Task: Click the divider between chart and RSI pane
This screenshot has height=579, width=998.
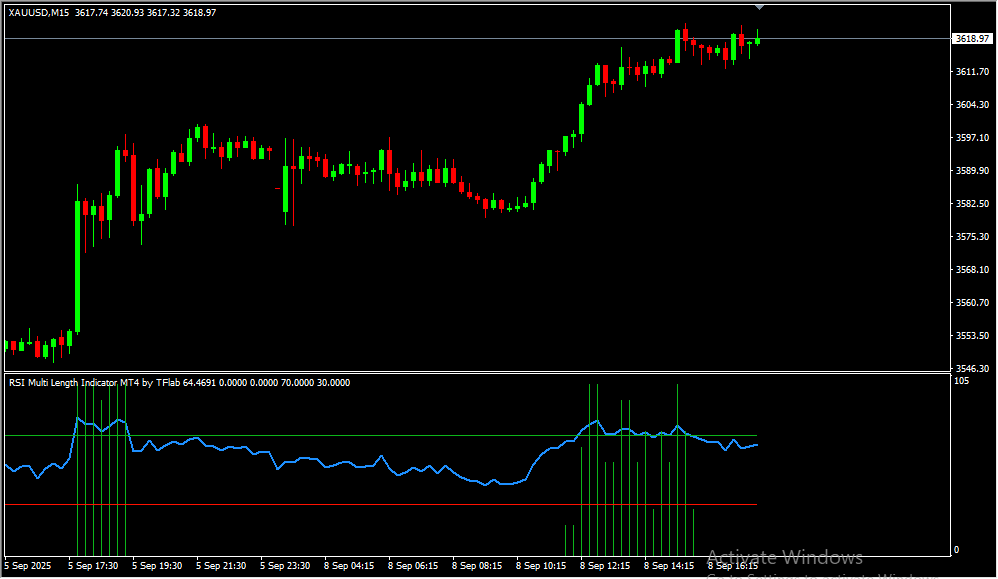Action: pyautogui.click(x=475, y=373)
